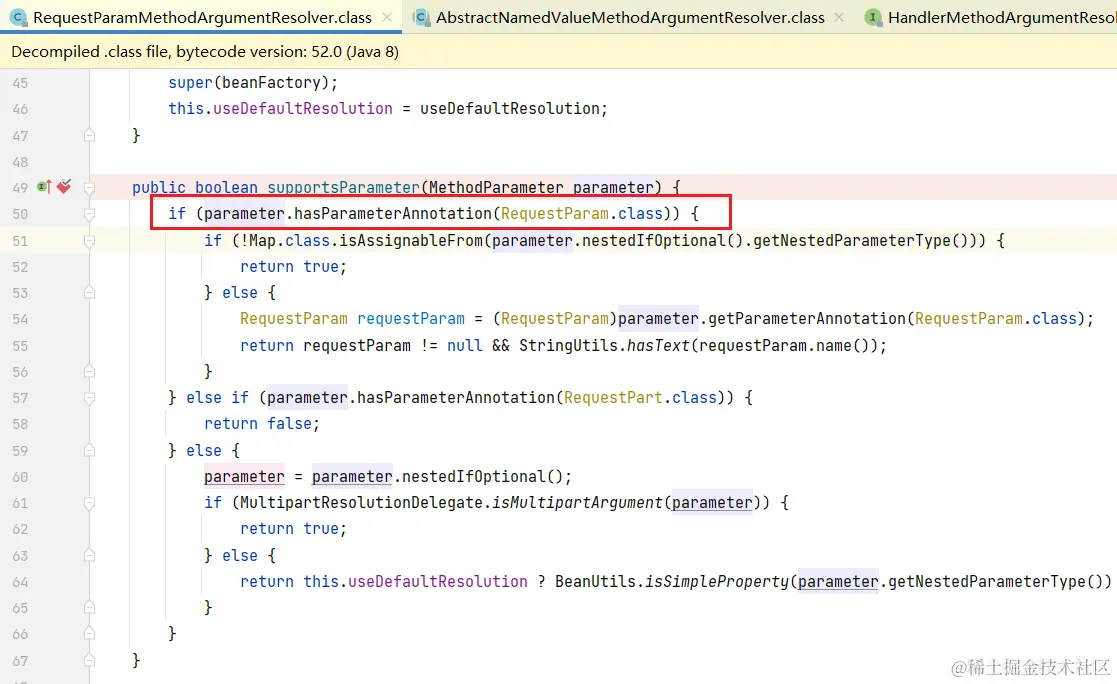1117x684 pixels.
Task: Click 'return false;' on line 58
Action: [262, 424]
